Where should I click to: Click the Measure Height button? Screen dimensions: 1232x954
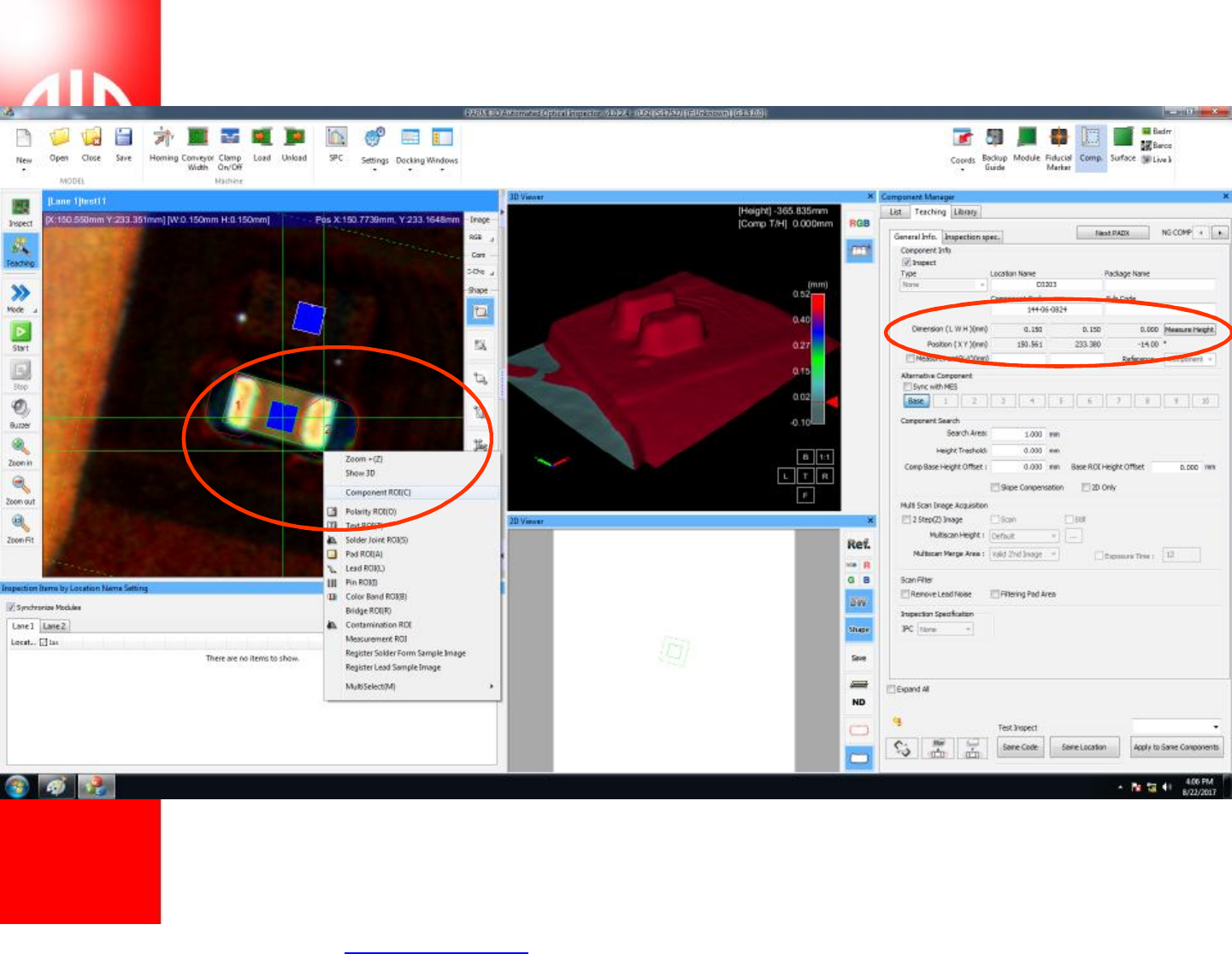[x=1189, y=329]
